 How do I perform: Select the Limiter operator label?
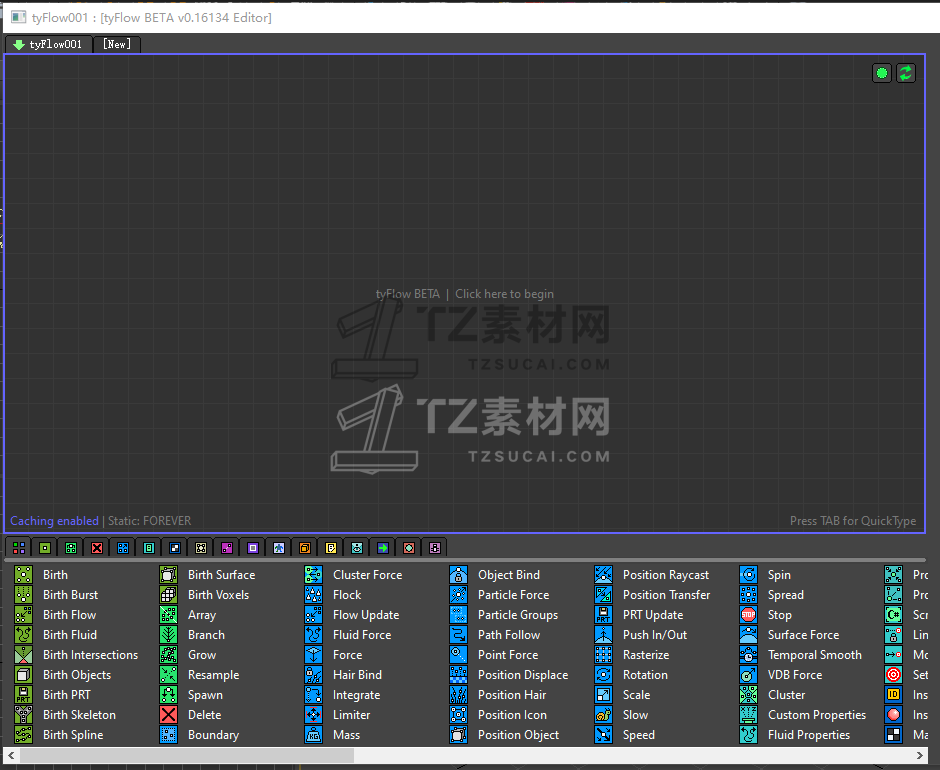351,715
